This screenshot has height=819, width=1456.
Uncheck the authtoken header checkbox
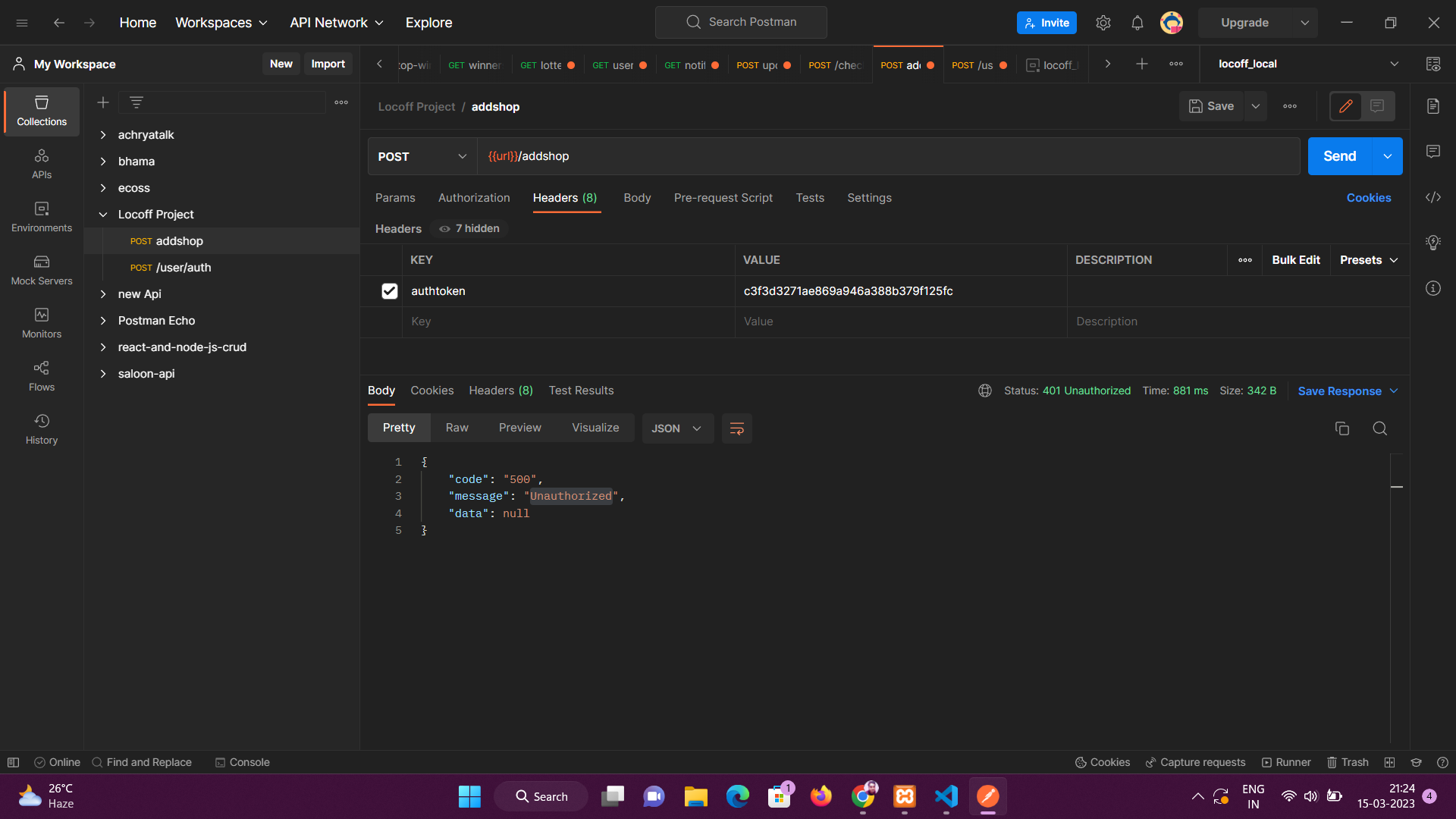(390, 291)
